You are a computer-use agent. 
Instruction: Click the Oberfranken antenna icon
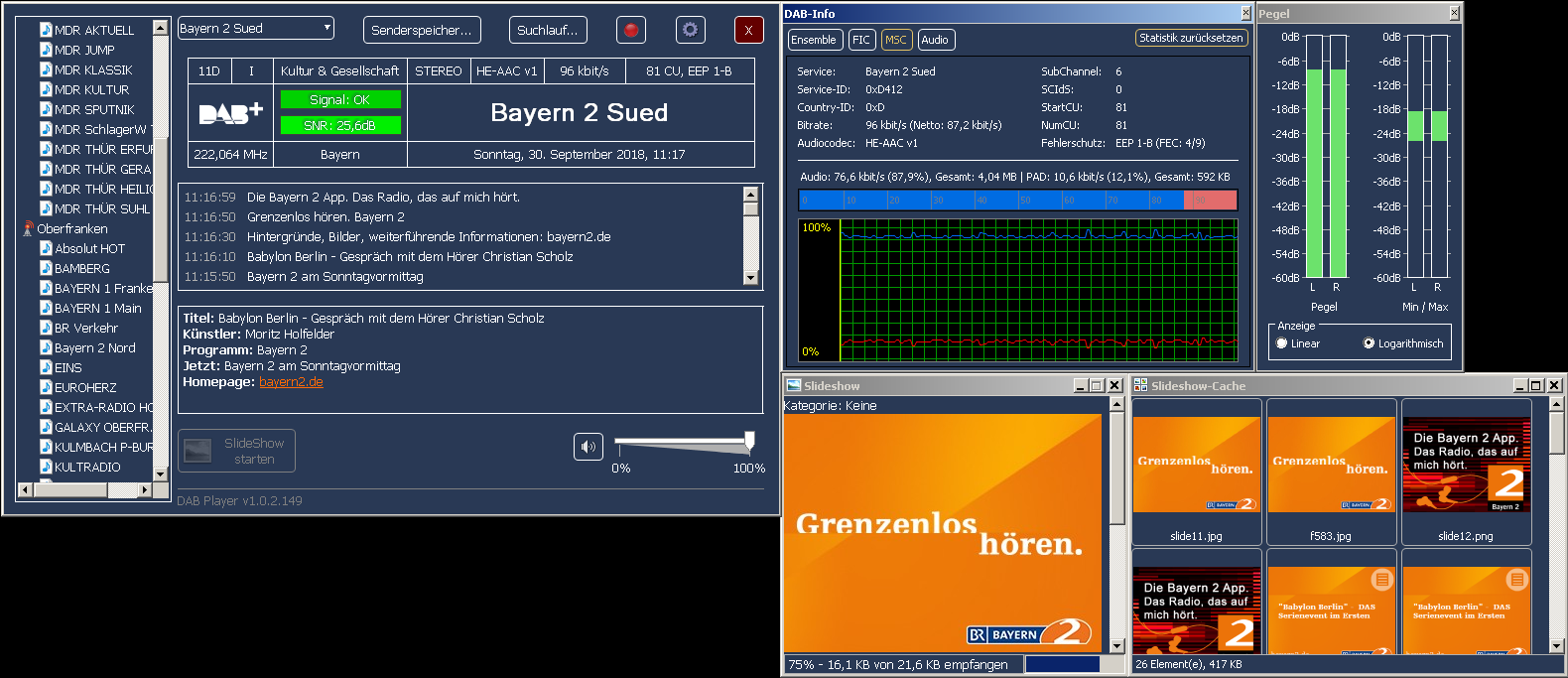(28, 228)
